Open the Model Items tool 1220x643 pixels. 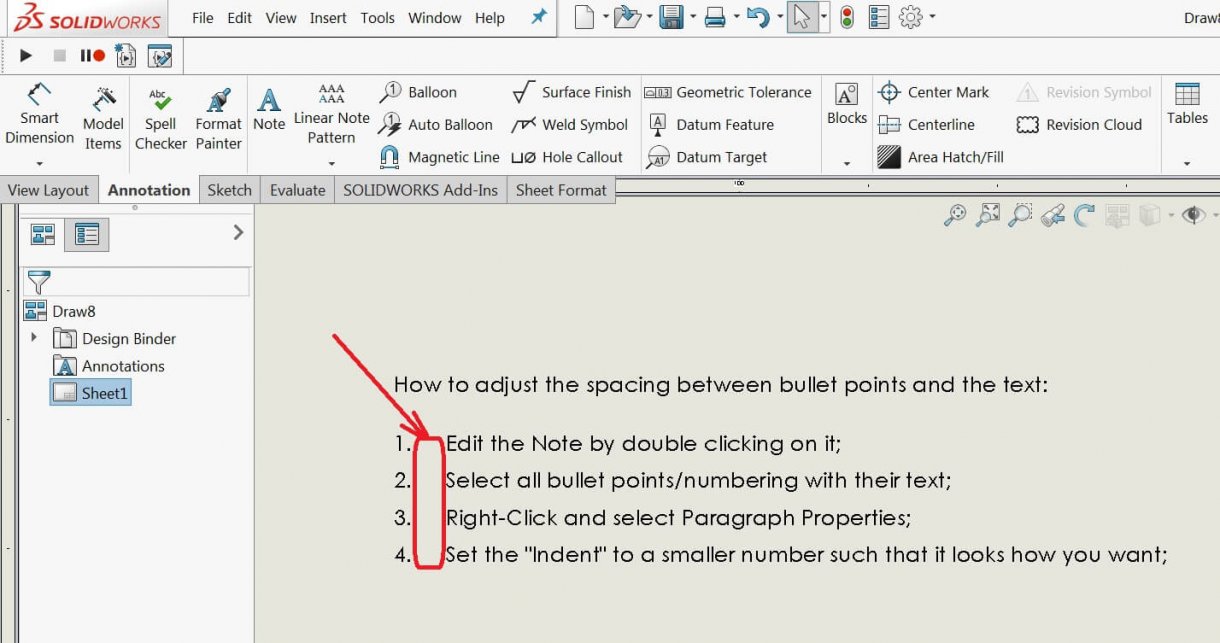pos(103,118)
